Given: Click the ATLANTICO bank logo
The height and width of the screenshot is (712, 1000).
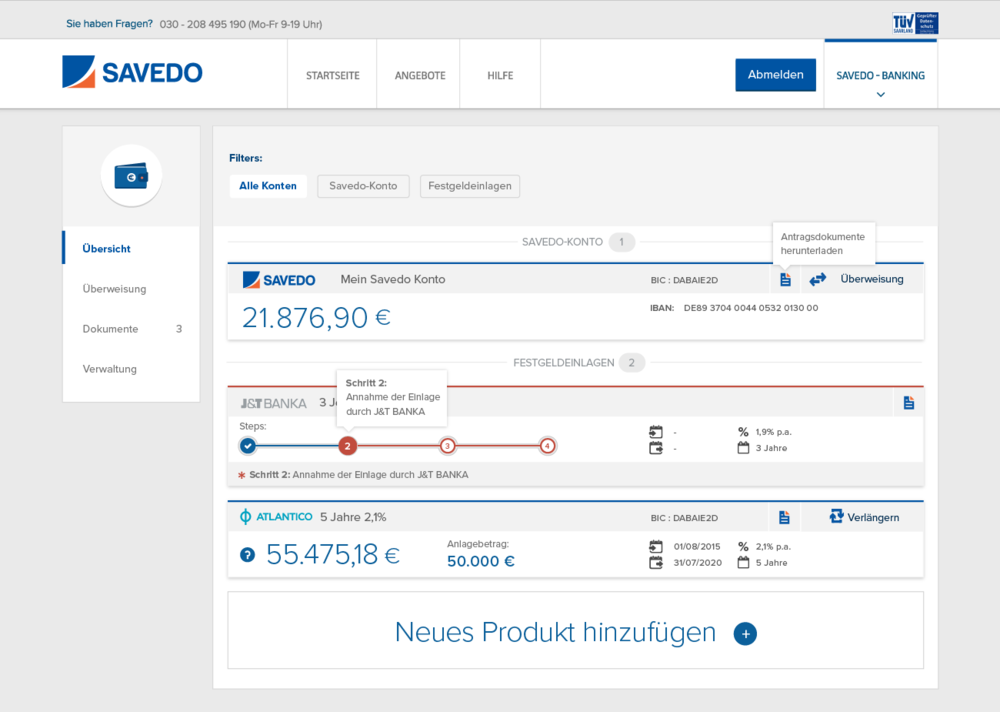Looking at the screenshot, I should [x=276, y=517].
